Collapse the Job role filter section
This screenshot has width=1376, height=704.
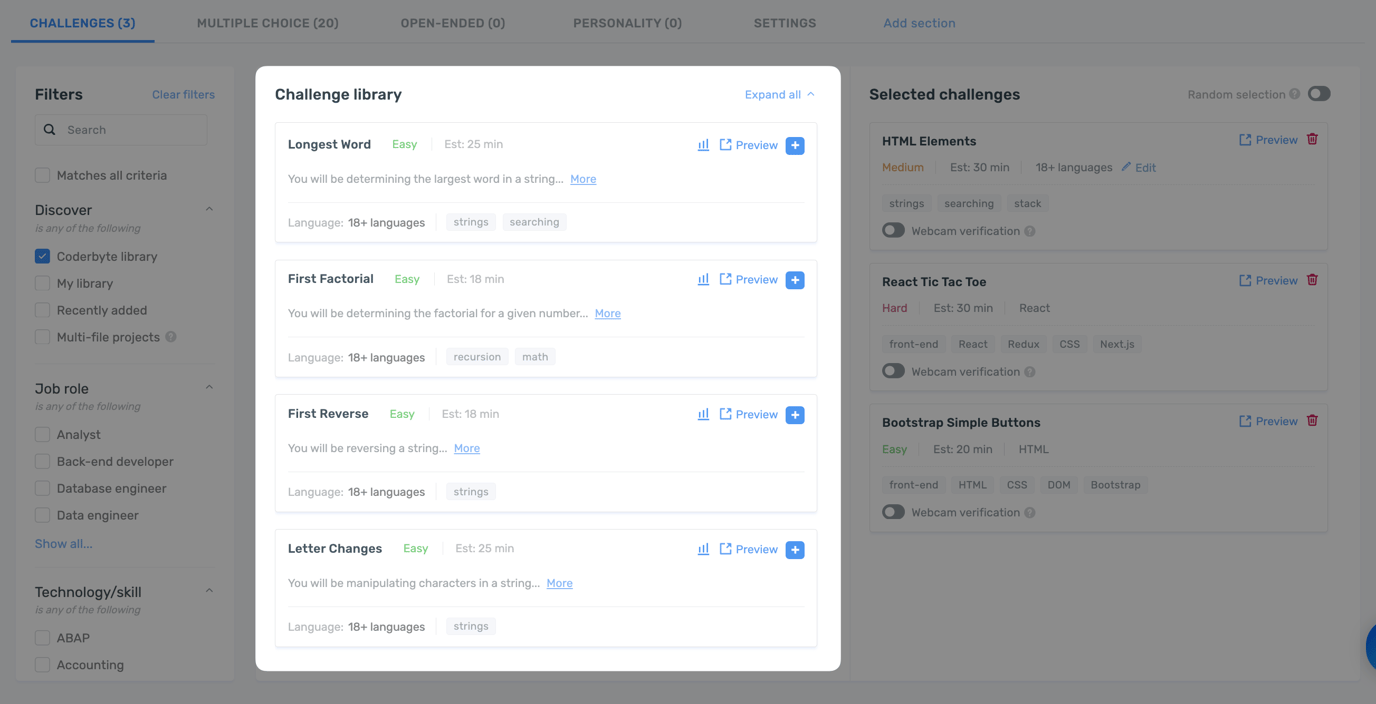click(209, 388)
